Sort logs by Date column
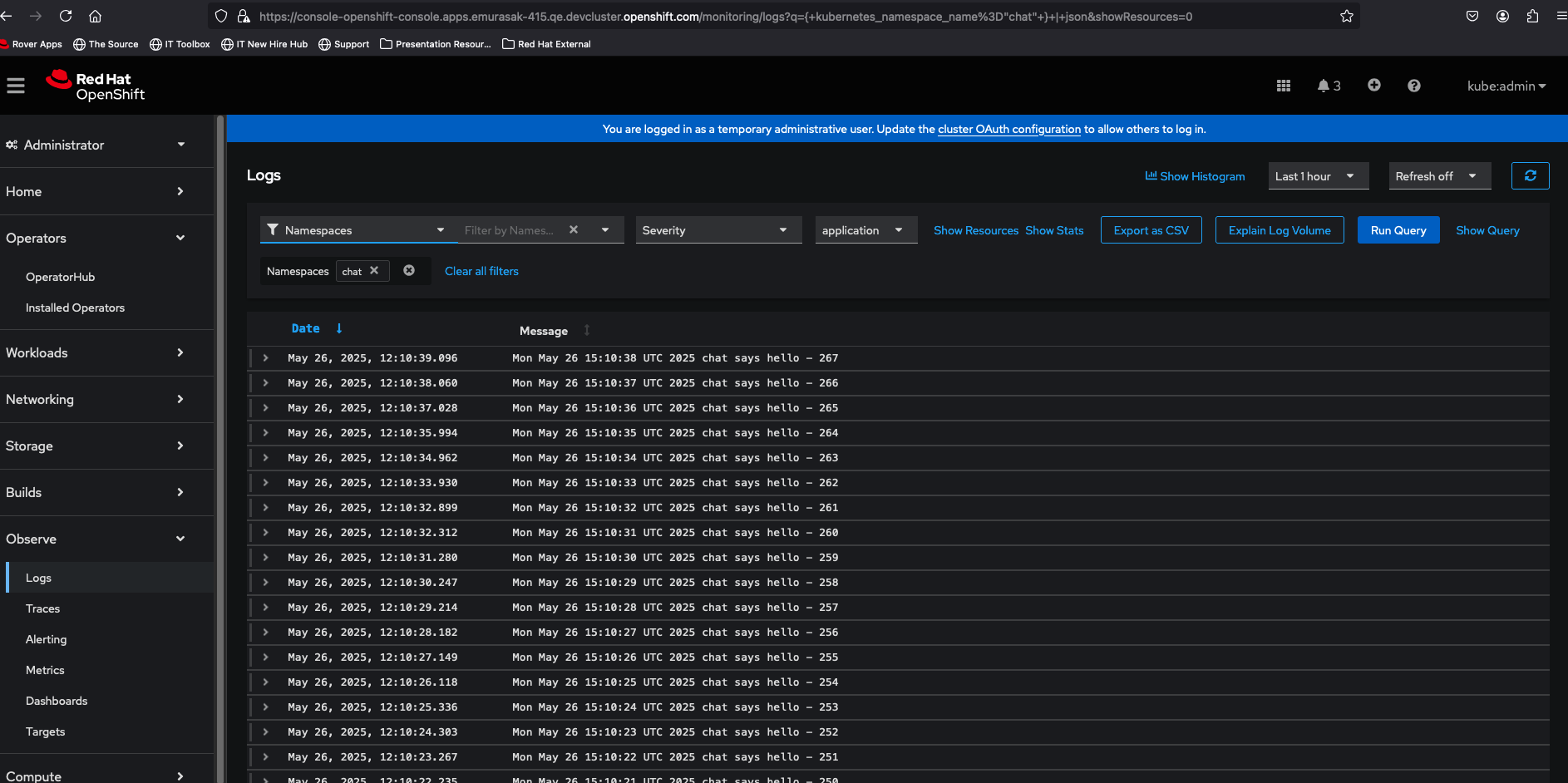This screenshot has width=1568, height=783. click(306, 329)
